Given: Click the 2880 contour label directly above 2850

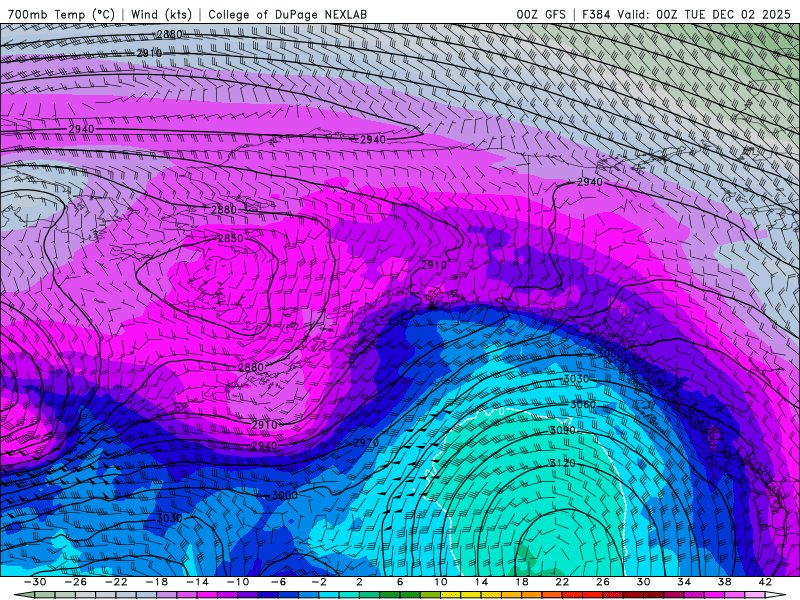Looking at the screenshot, I should coord(224,210).
